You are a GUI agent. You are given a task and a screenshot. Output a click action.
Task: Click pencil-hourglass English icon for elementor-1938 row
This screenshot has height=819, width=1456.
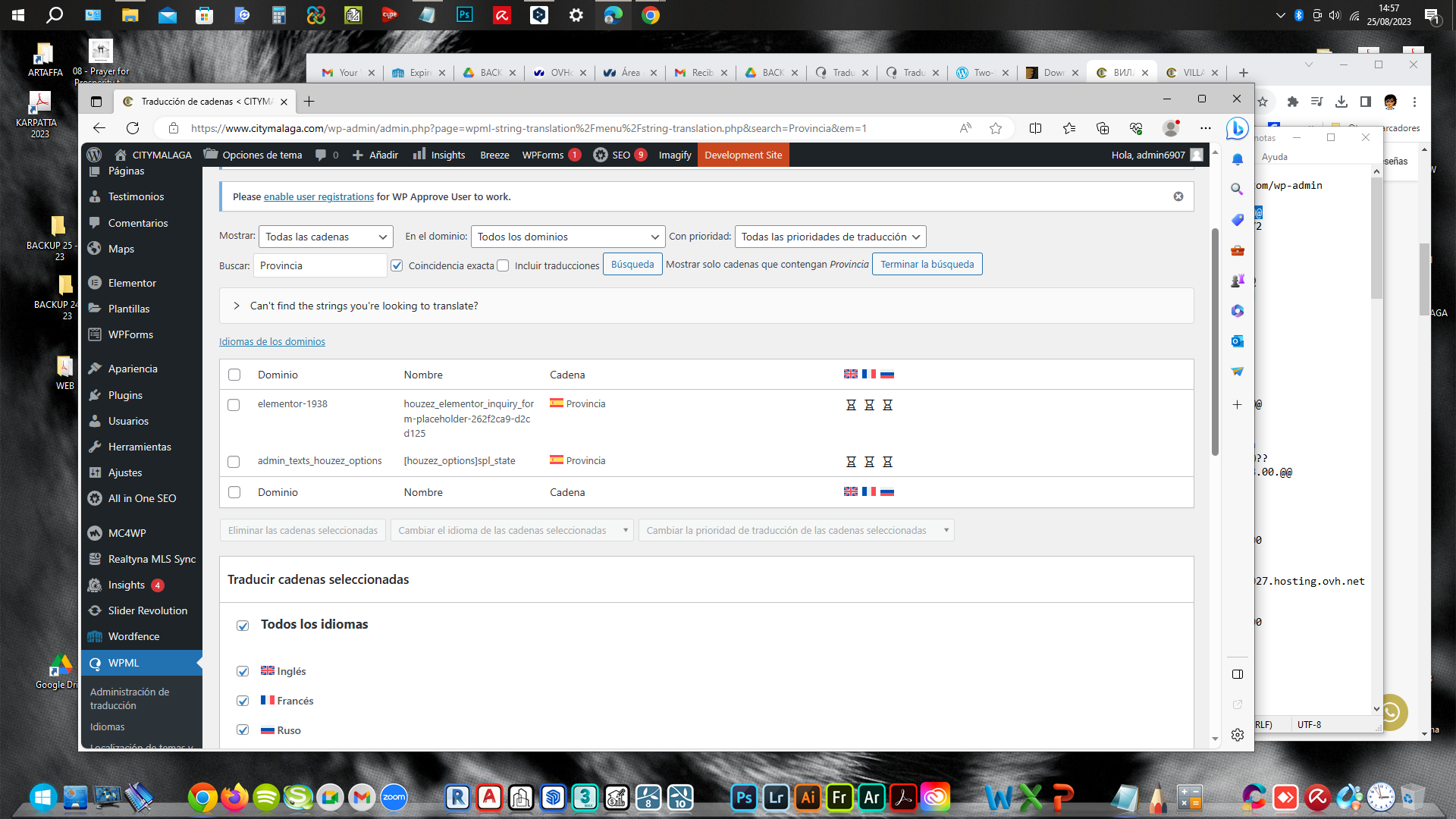tap(851, 405)
